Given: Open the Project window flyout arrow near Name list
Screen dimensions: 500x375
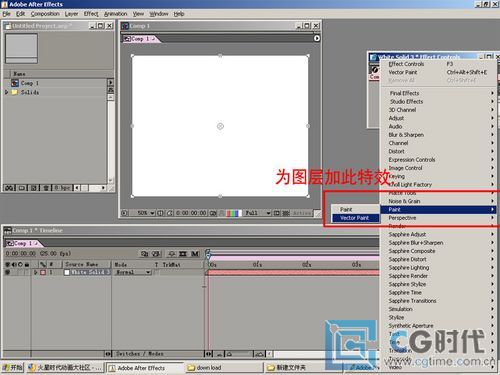Looking at the screenshot, I should (111, 82).
